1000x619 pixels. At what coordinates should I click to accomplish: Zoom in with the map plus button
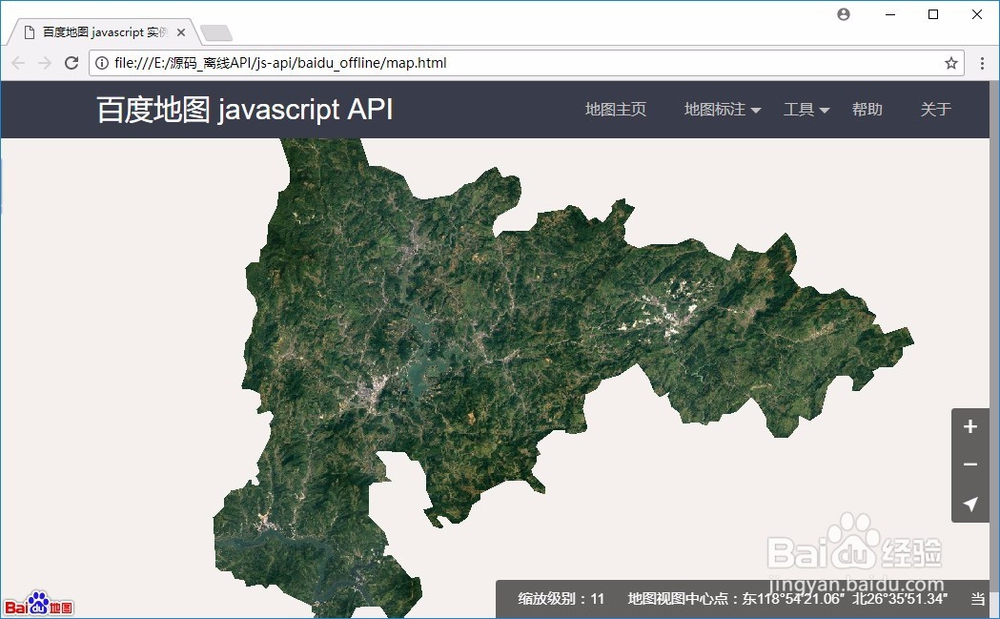pos(970,426)
